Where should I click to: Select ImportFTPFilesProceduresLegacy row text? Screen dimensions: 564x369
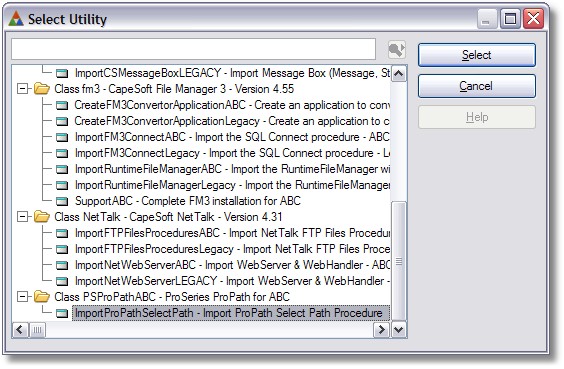[x=232, y=249]
